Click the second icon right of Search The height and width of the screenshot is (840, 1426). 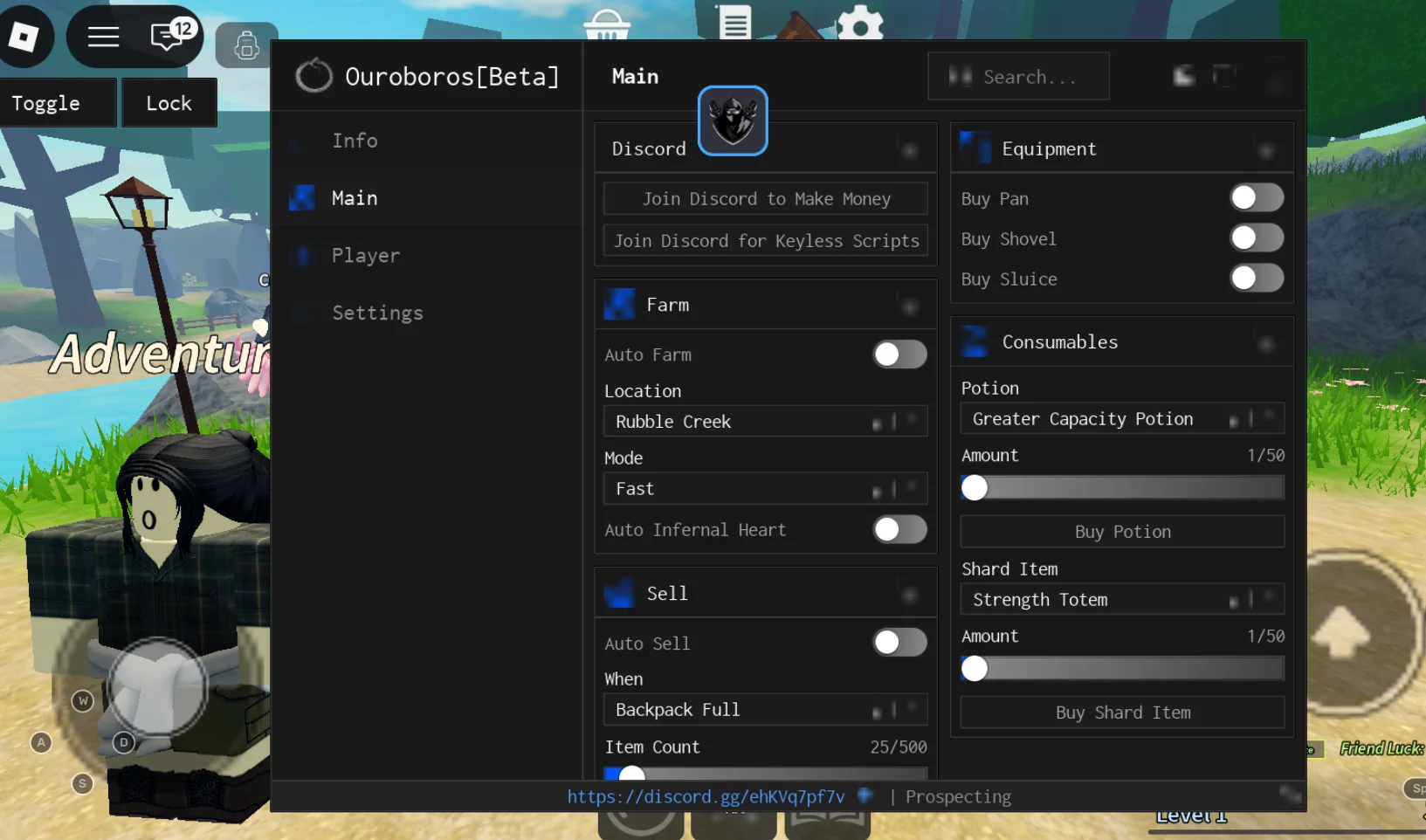tap(1225, 76)
